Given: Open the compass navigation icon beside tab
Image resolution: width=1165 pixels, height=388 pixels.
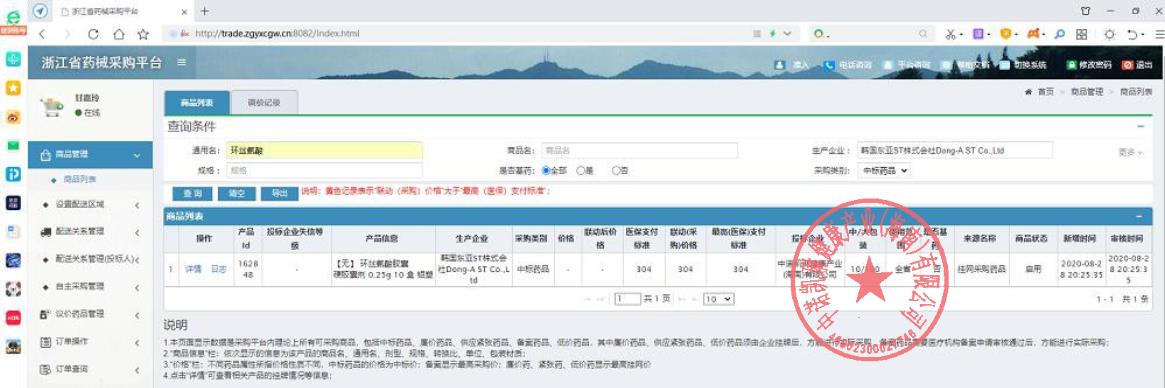Looking at the screenshot, I should point(41,11).
